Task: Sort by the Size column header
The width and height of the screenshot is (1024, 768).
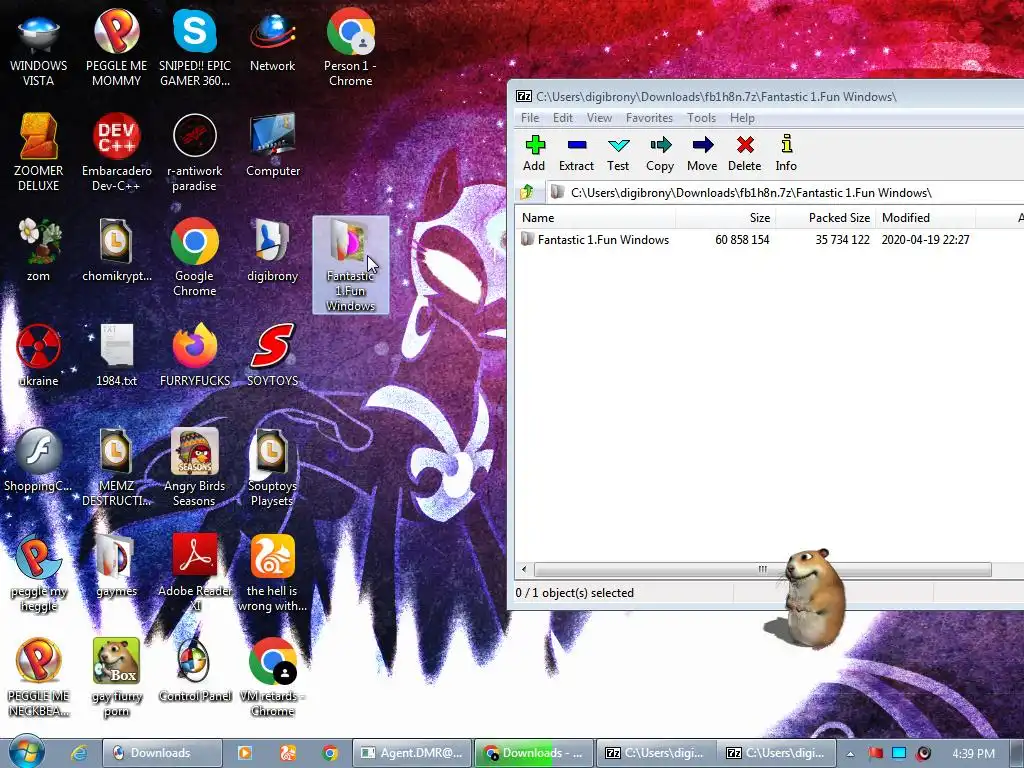Action: [x=725, y=217]
